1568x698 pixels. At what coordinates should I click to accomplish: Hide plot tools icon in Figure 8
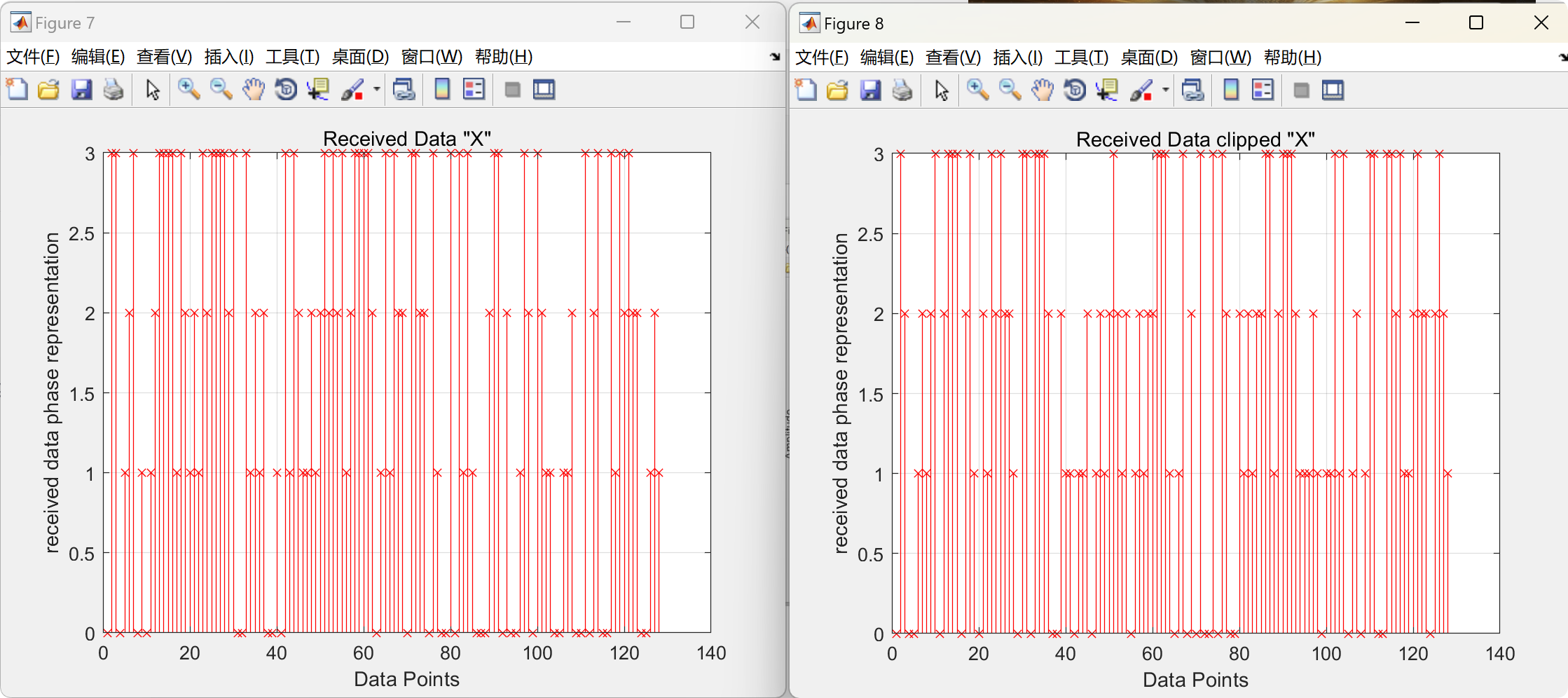[1302, 90]
